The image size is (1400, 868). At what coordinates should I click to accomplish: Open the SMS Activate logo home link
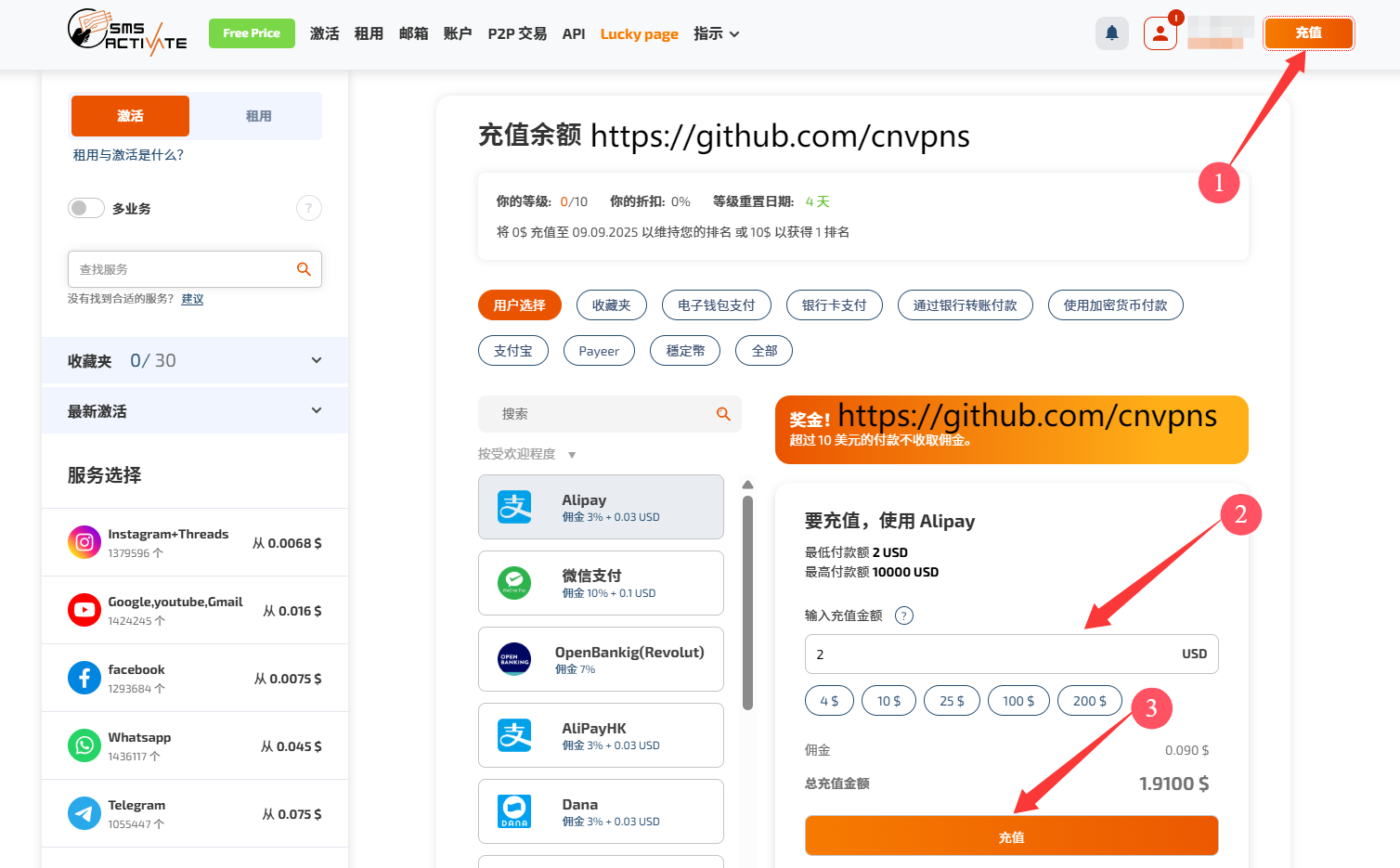pyautogui.click(x=127, y=32)
